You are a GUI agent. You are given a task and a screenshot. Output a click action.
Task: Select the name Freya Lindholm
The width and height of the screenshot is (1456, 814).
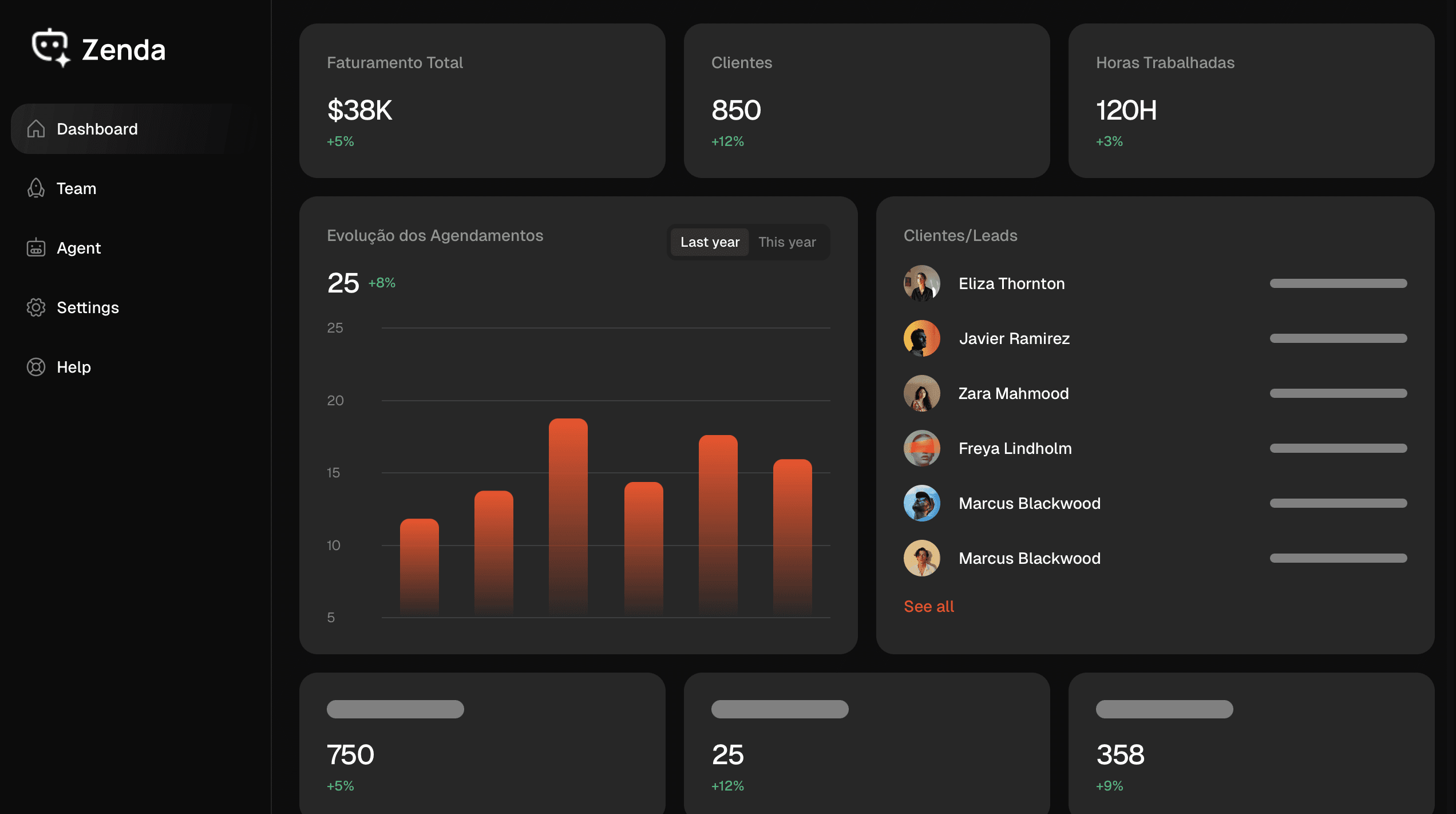tap(1015, 448)
